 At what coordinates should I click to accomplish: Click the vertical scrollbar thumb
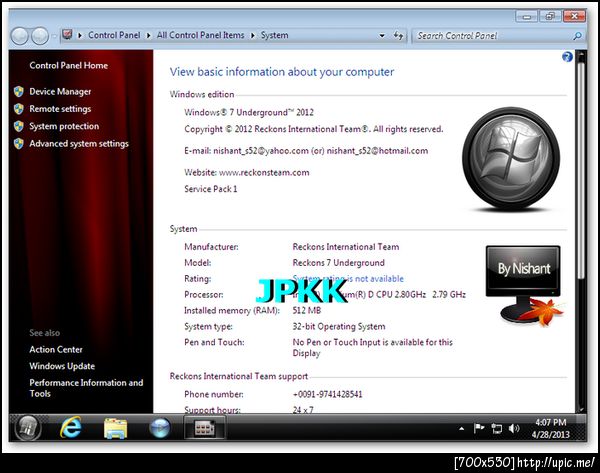(x=581, y=170)
